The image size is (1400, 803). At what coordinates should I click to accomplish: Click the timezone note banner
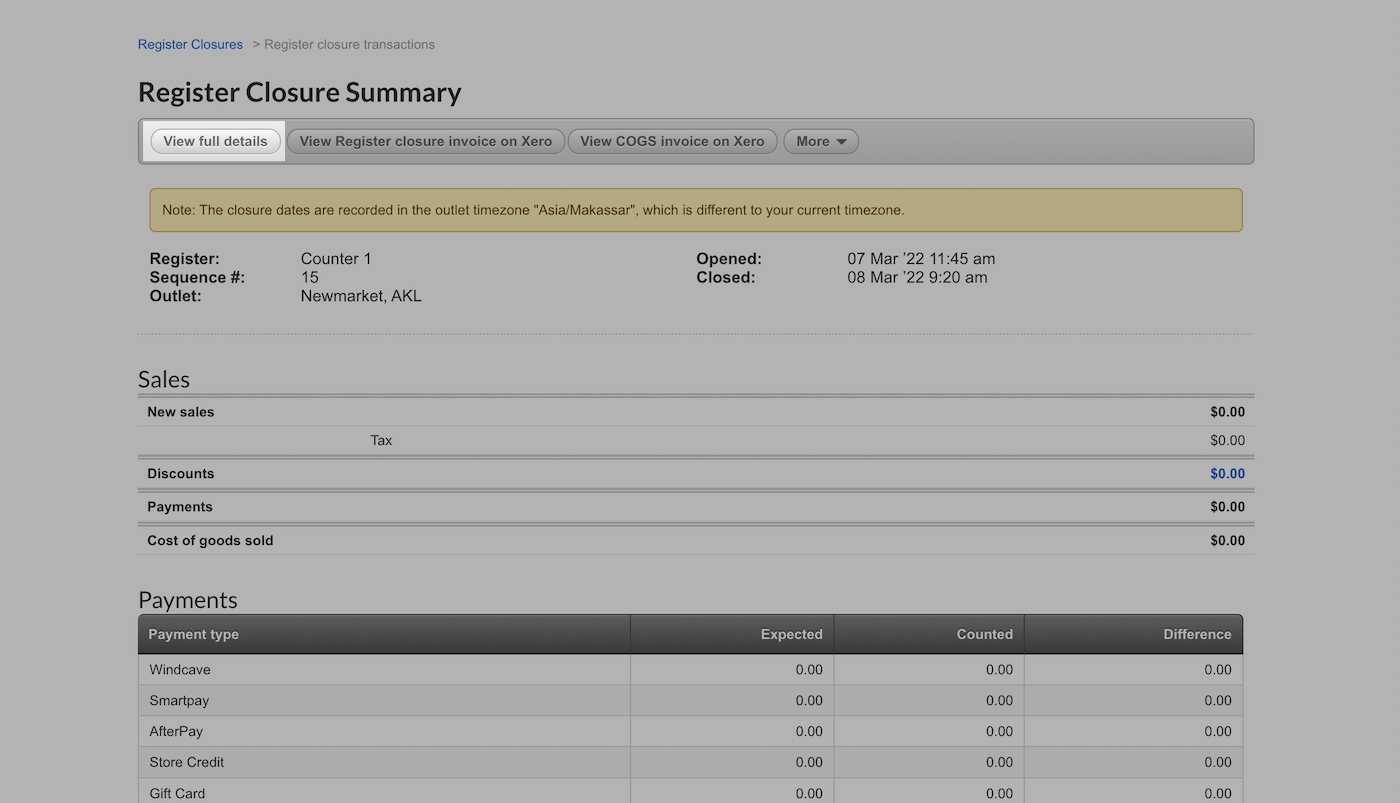pyautogui.click(x=695, y=210)
